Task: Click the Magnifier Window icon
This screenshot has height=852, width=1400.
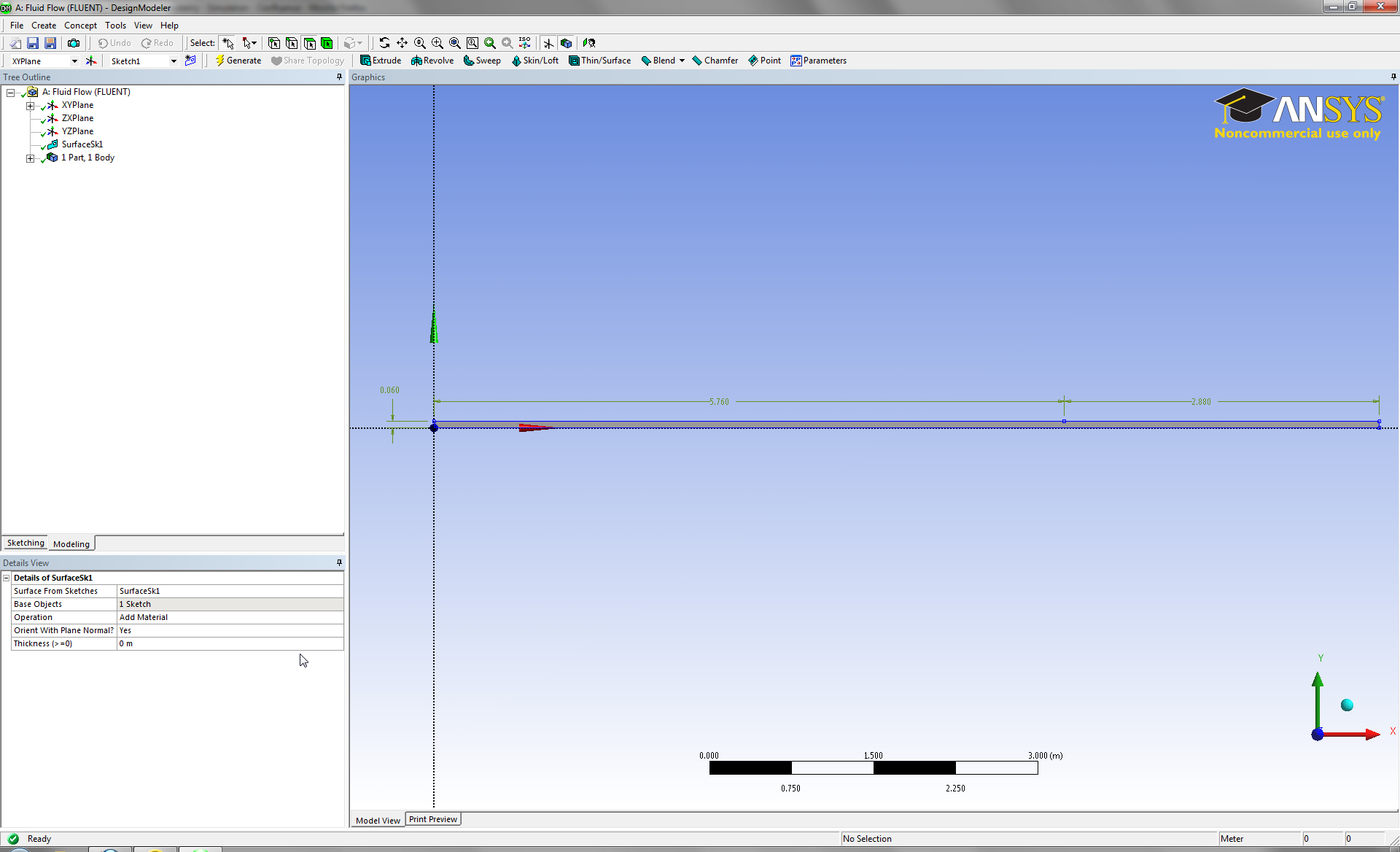Action: pos(472,43)
